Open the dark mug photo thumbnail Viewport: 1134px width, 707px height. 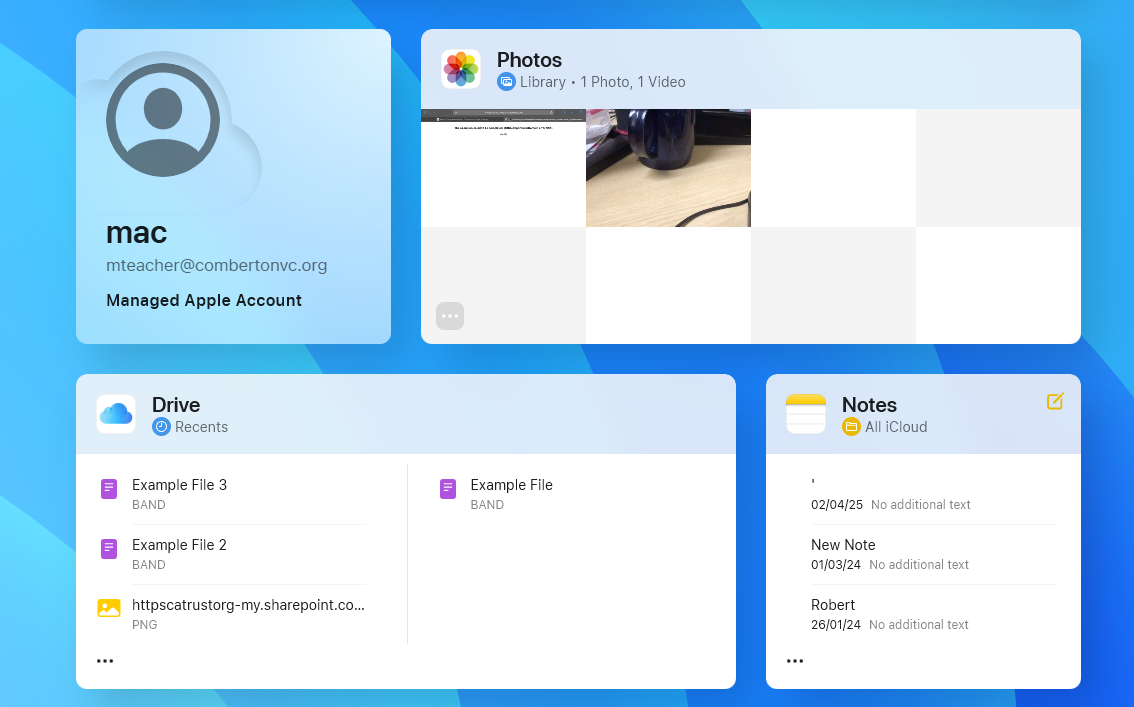tap(668, 168)
